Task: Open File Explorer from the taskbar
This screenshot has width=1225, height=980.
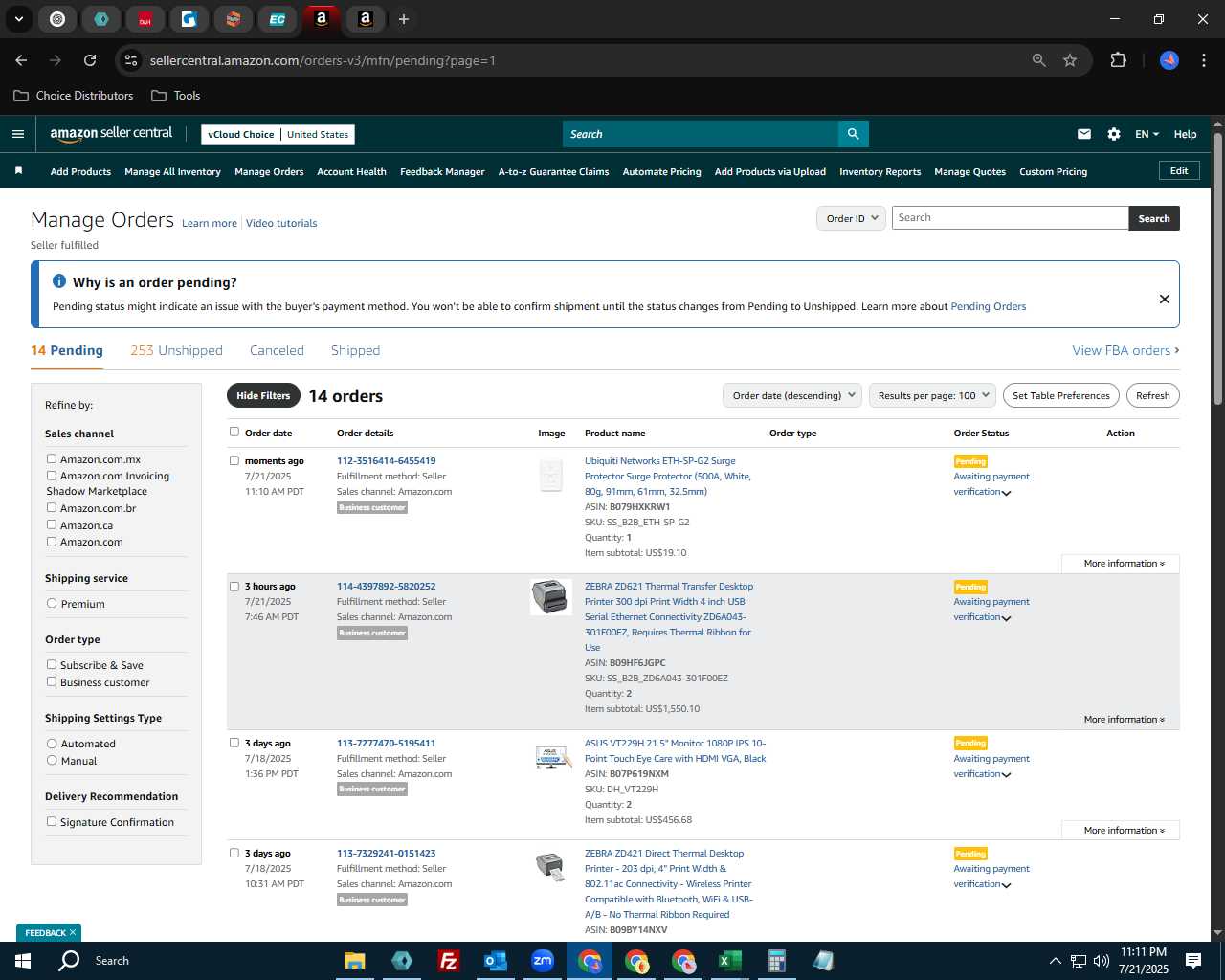Action: (355, 961)
